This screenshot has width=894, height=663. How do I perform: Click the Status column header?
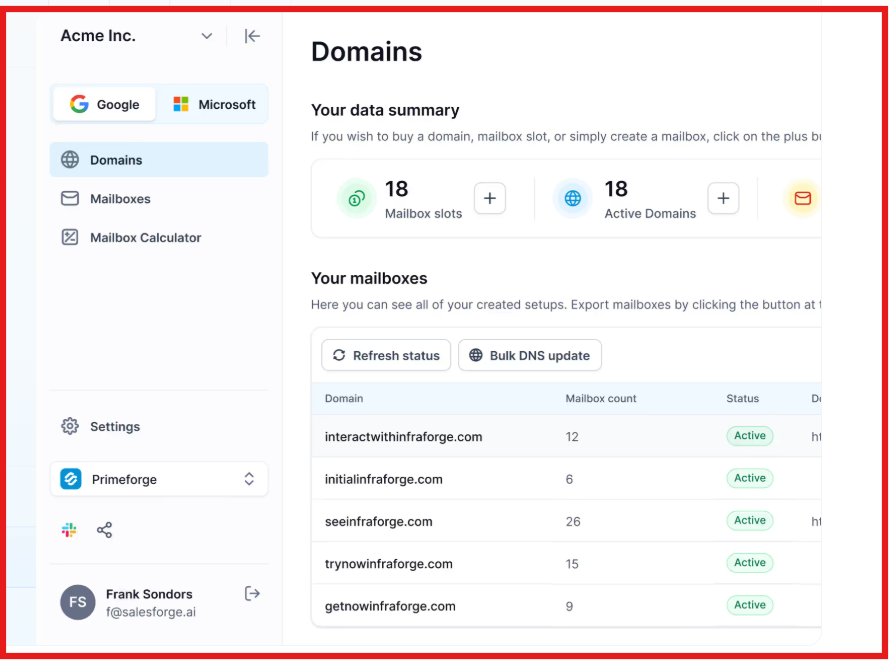coord(742,398)
